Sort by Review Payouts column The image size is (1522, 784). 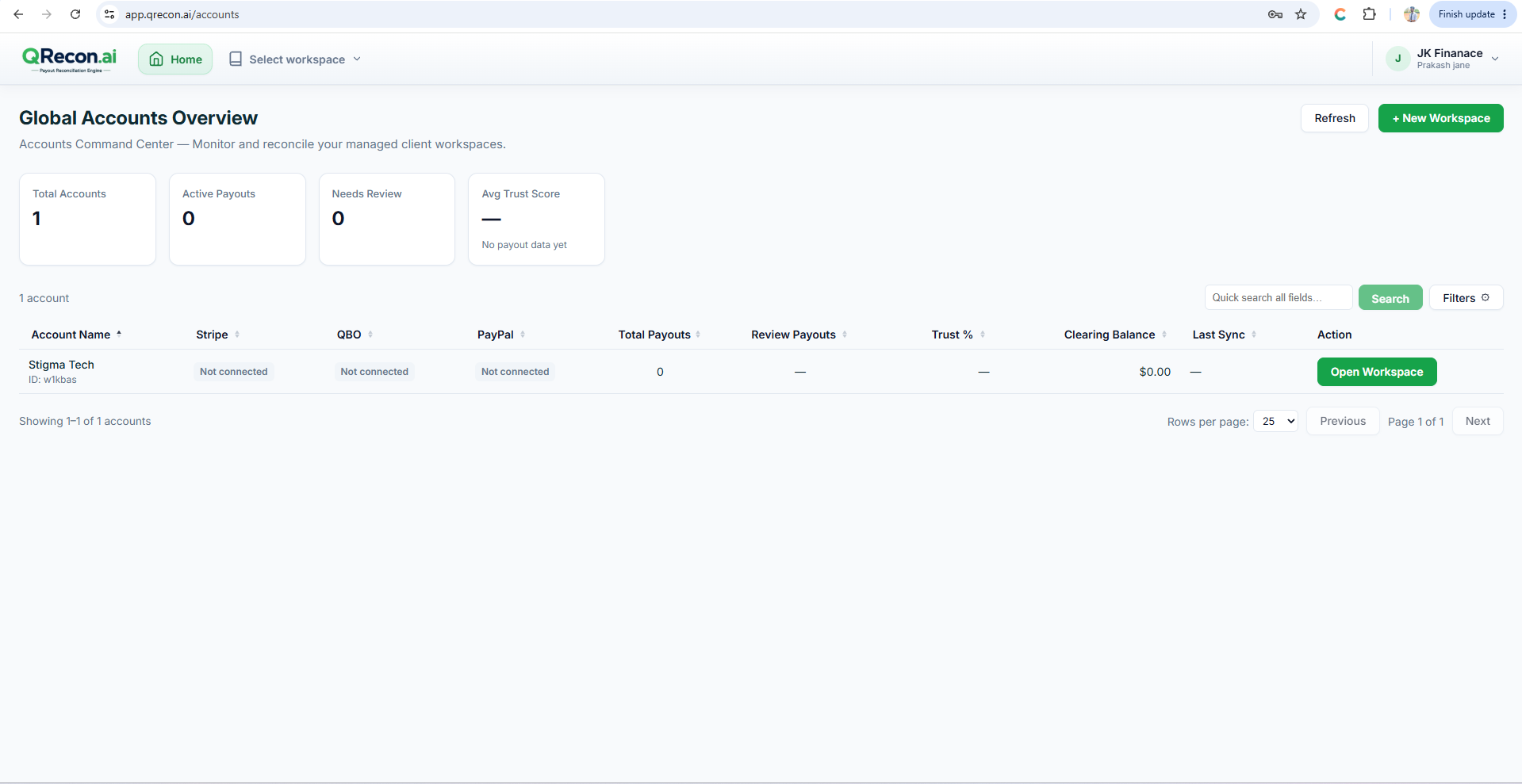pyautogui.click(x=799, y=335)
